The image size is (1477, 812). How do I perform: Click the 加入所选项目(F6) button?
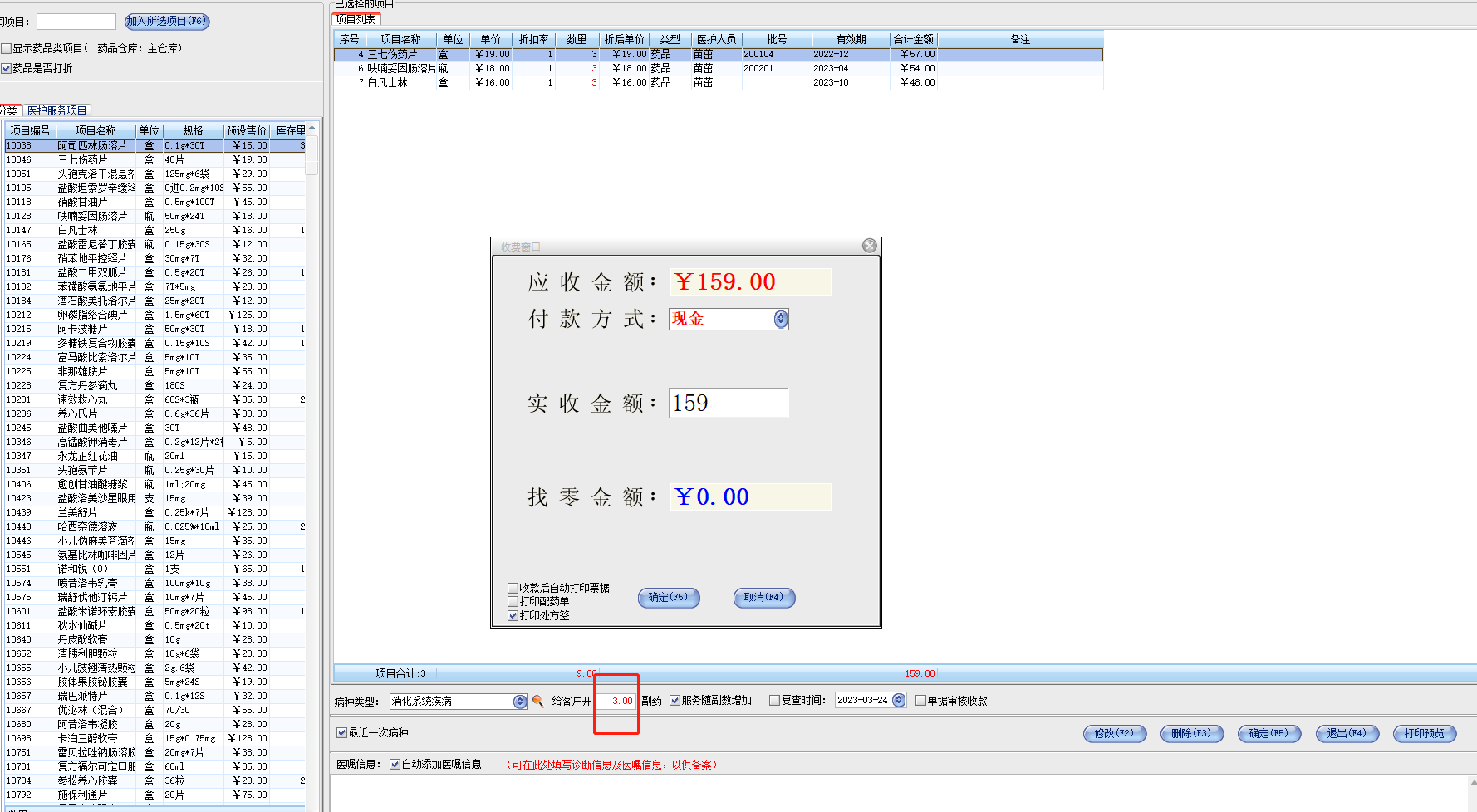[x=166, y=22]
